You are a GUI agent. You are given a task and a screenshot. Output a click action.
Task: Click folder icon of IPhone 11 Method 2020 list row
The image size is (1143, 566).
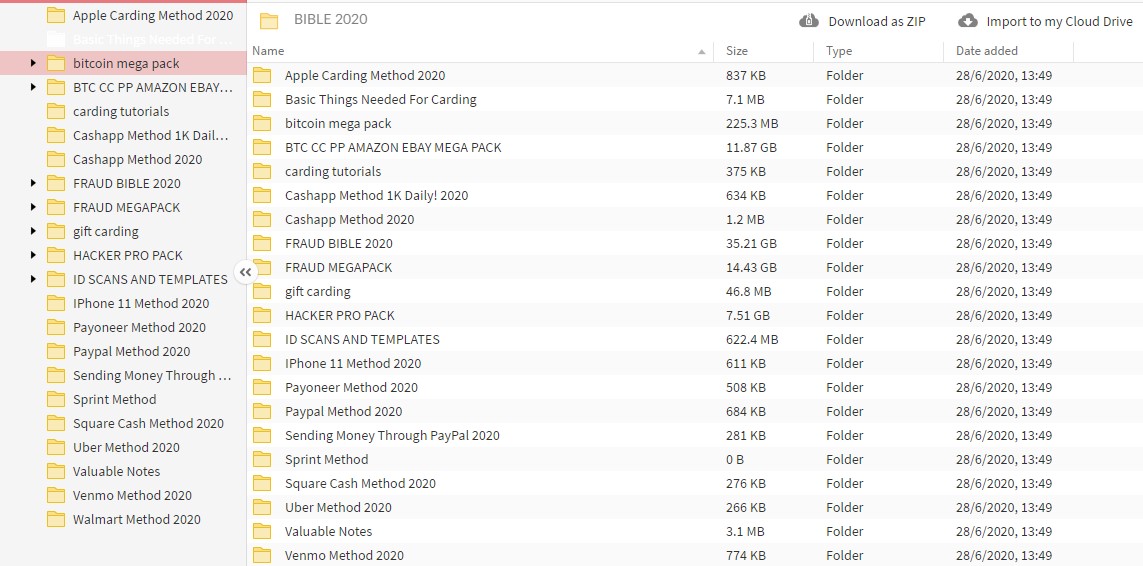point(262,363)
